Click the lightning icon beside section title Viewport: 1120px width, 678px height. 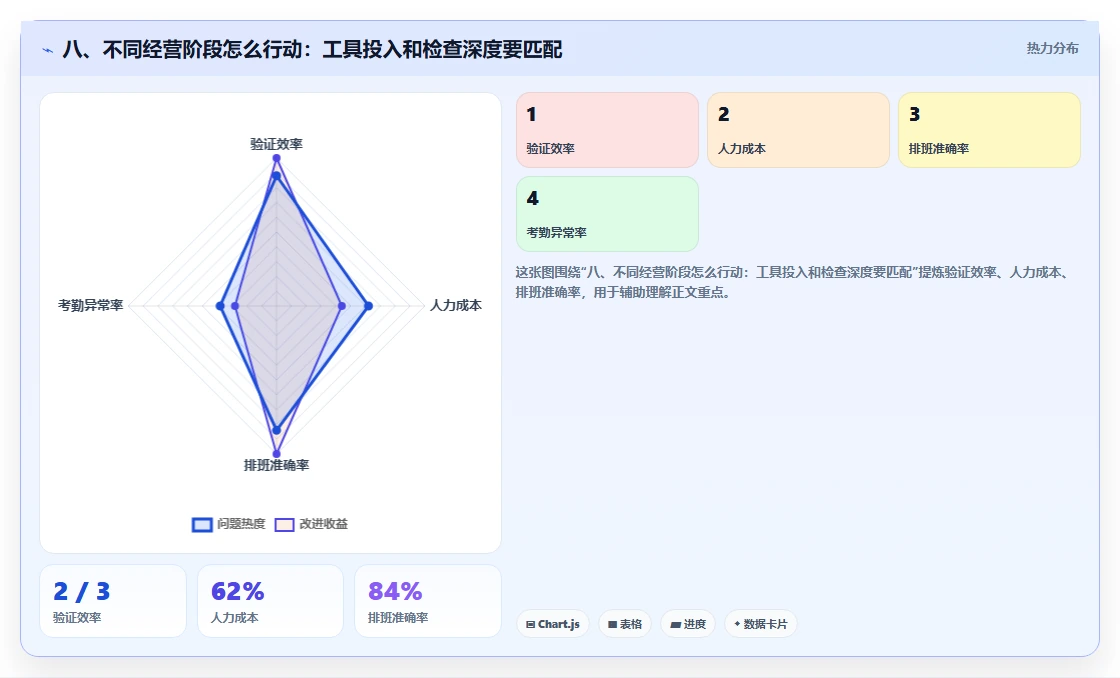pyautogui.click(x=48, y=51)
